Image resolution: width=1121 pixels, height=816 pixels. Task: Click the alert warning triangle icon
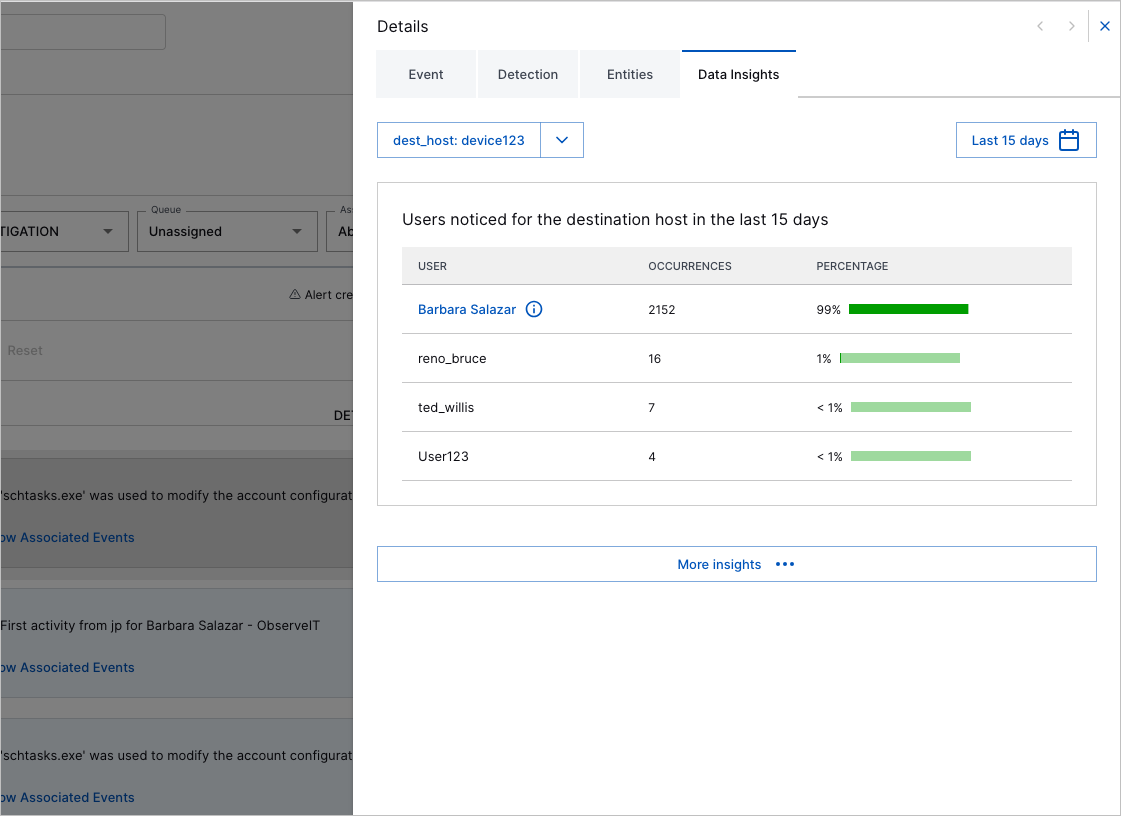click(x=295, y=294)
